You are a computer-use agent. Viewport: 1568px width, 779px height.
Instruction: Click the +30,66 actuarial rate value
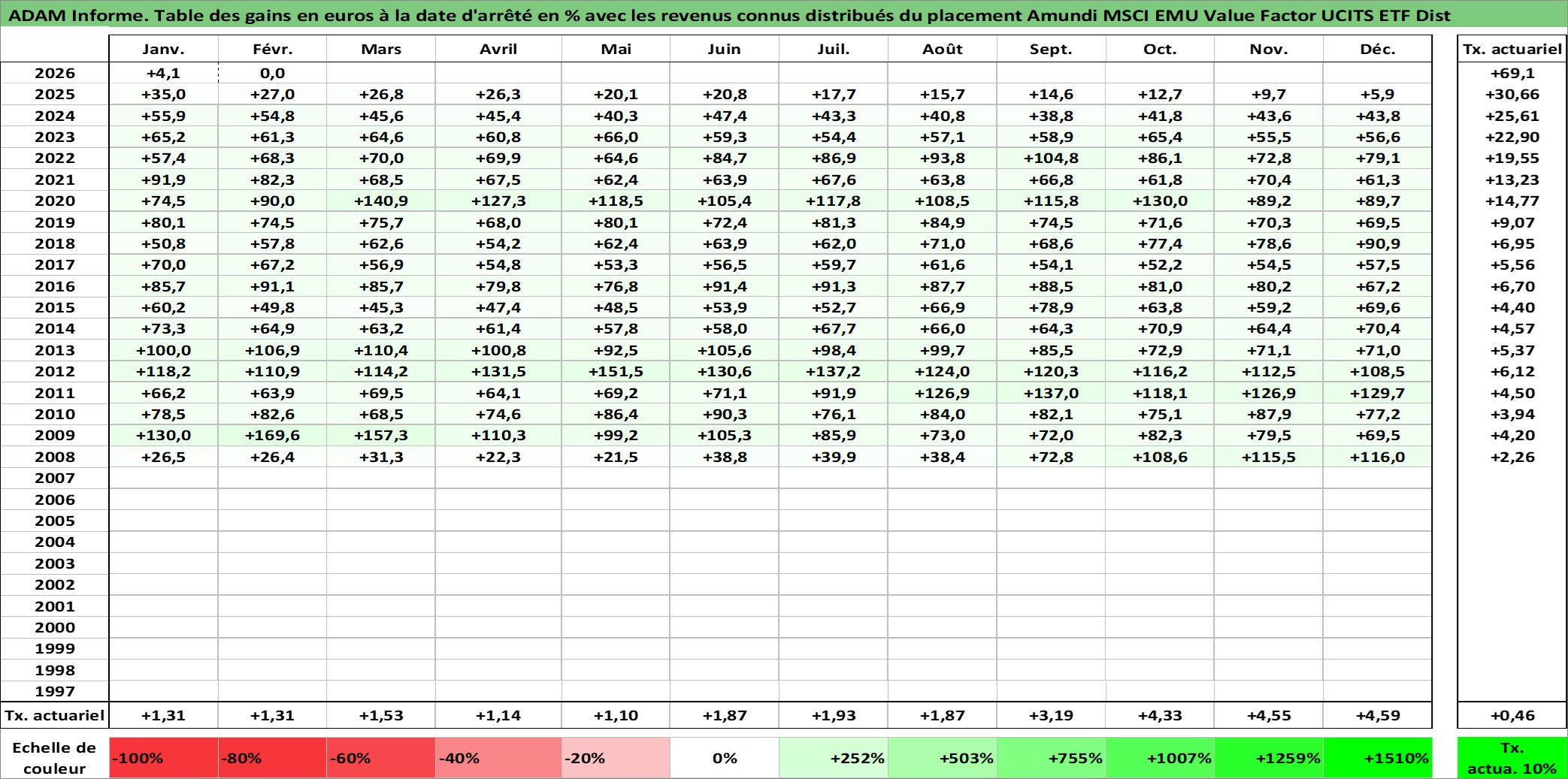(x=1512, y=94)
